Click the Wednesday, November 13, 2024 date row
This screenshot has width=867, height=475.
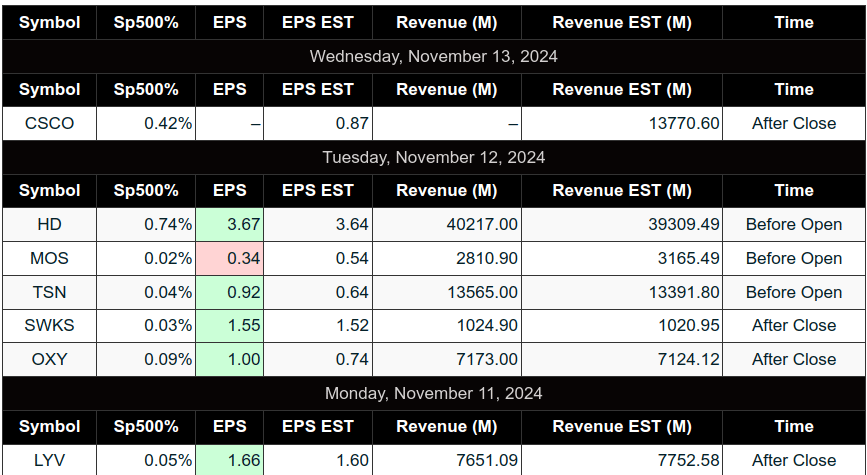coord(434,56)
